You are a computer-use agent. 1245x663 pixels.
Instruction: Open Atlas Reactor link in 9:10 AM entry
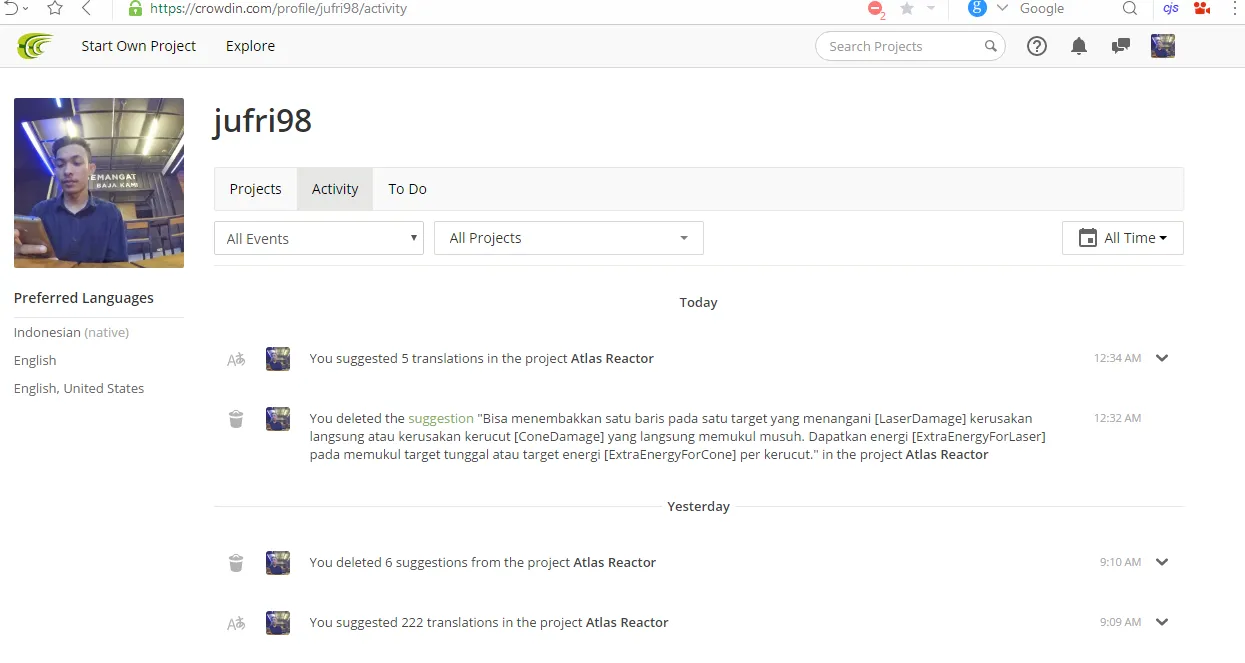(x=615, y=562)
